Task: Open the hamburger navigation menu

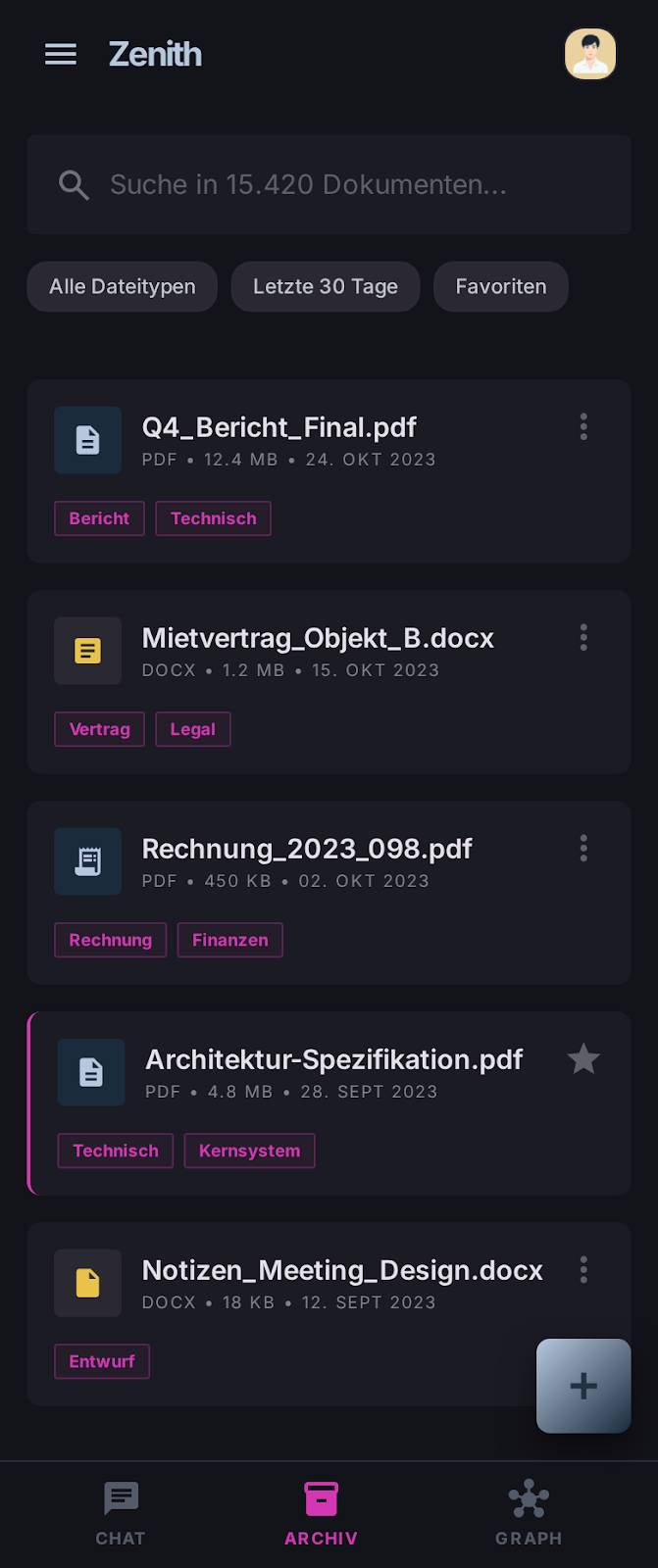Action: (x=61, y=54)
